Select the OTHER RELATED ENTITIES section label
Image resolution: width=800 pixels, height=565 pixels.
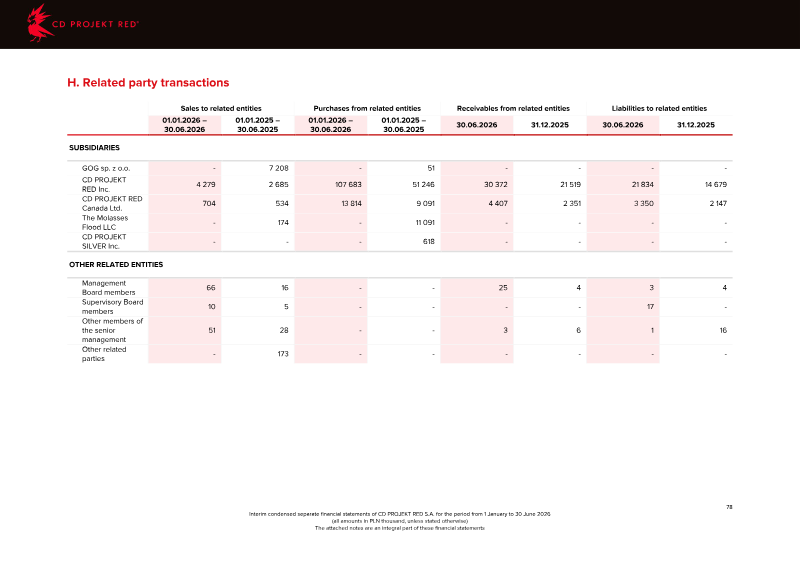(x=116, y=264)
